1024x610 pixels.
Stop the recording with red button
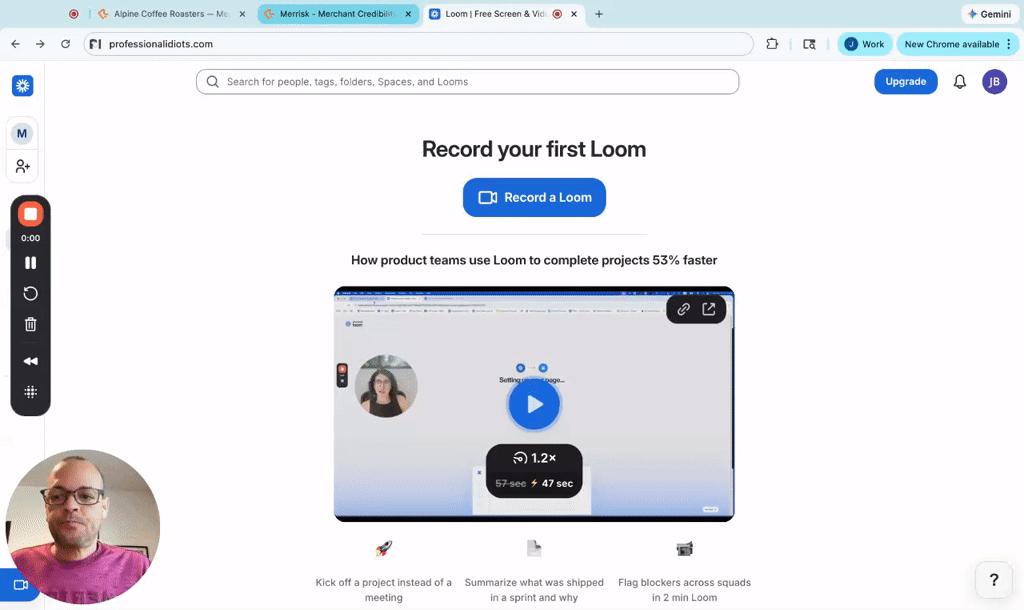(30, 214)
